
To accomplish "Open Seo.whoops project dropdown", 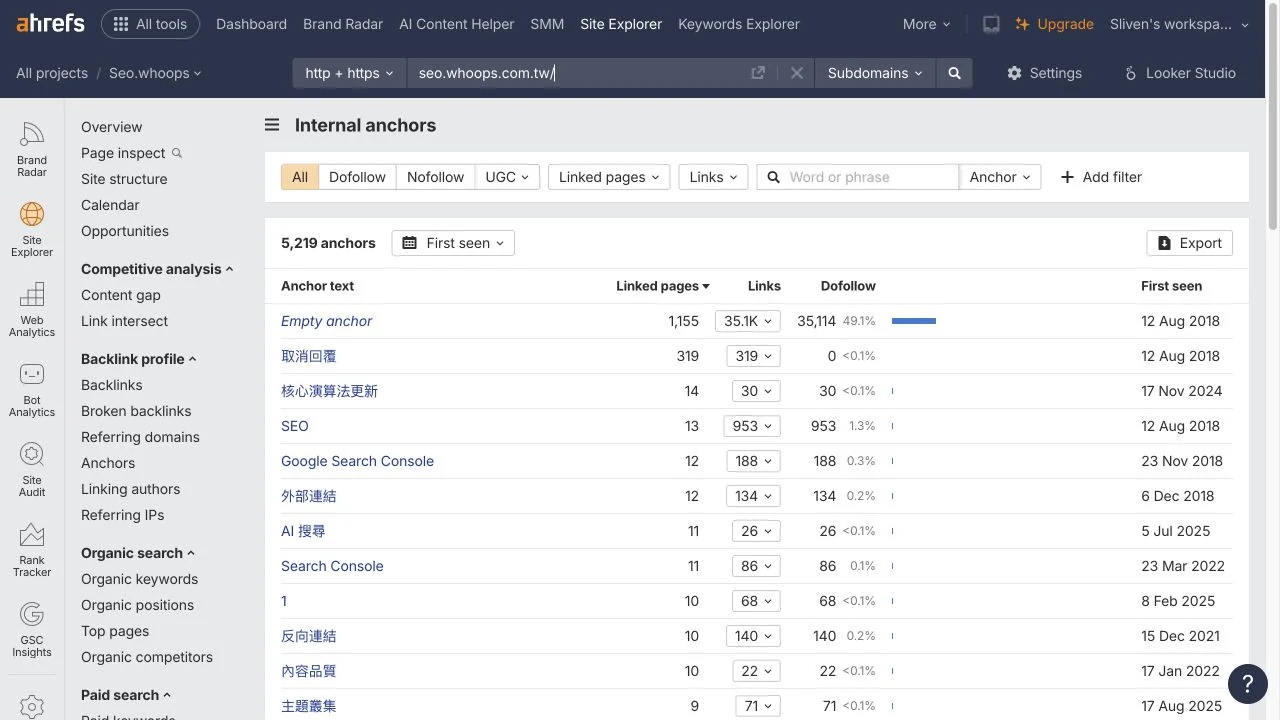I will click(x=155, y=73).
